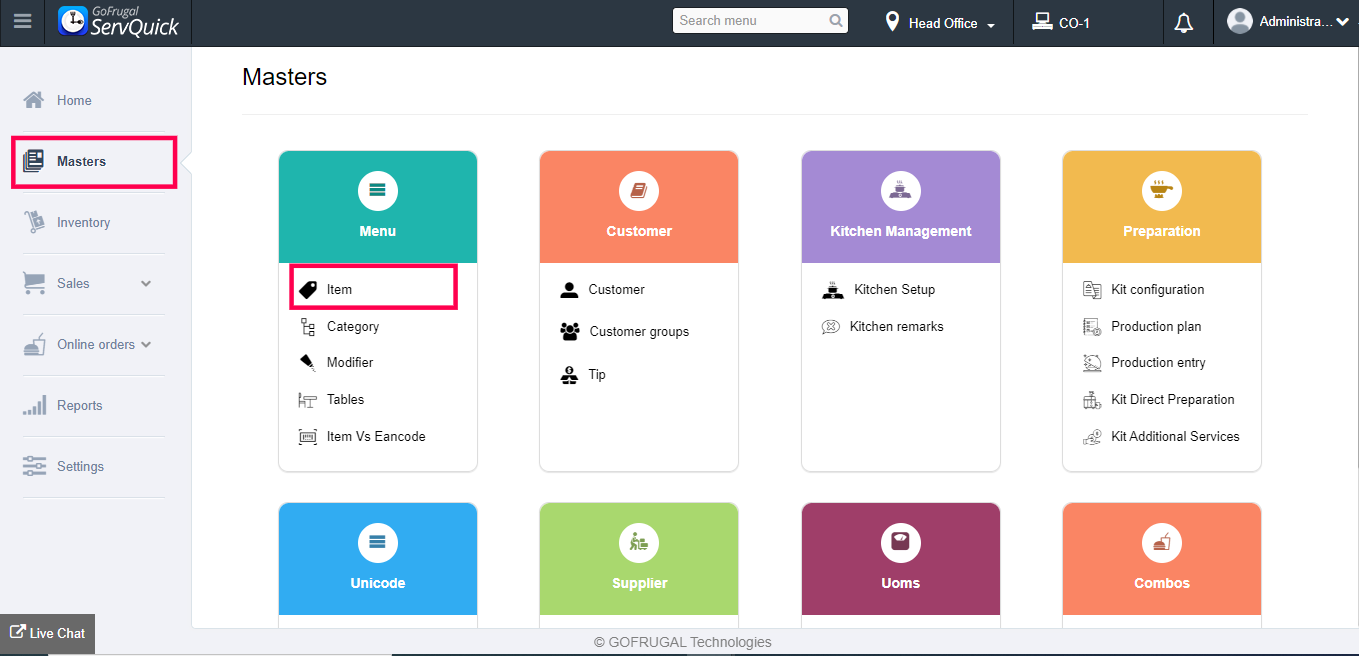This screenshot has width=1359, height=656.
Task: Open the hamburger menu icon
Action: (x=22, y=21)
